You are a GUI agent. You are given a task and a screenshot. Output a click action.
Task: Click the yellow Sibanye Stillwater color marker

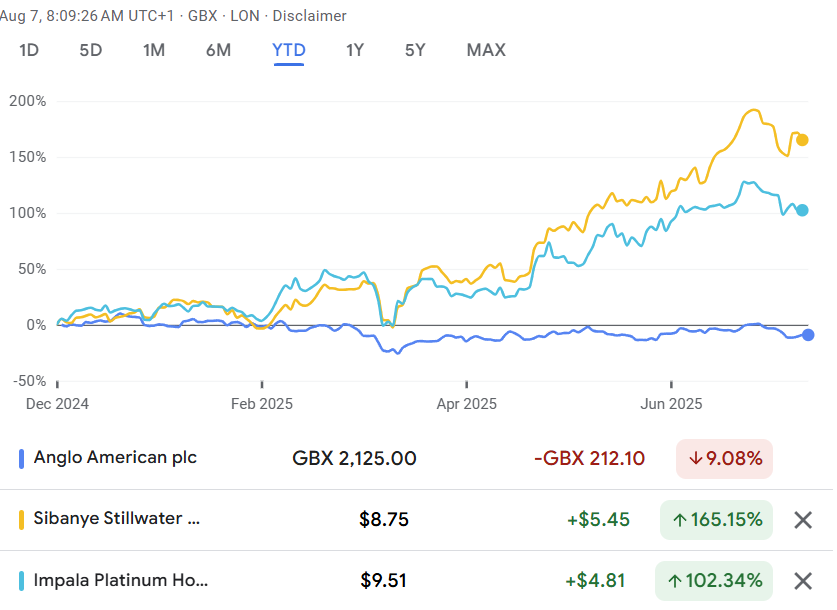21,520
